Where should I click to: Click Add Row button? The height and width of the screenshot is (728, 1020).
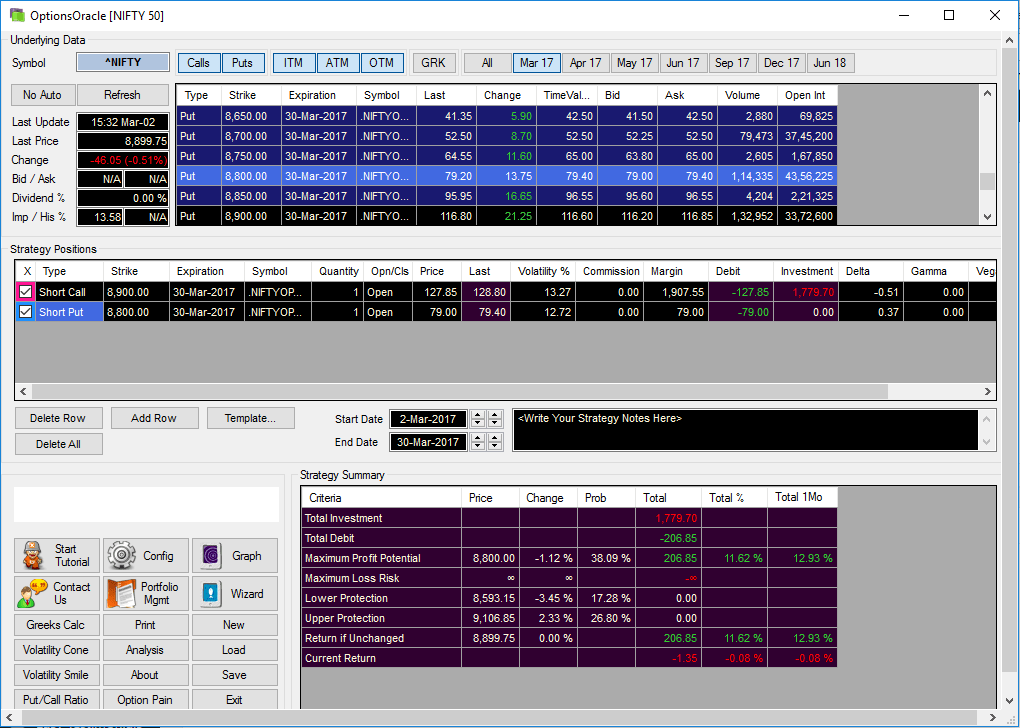tap(154, 418)
